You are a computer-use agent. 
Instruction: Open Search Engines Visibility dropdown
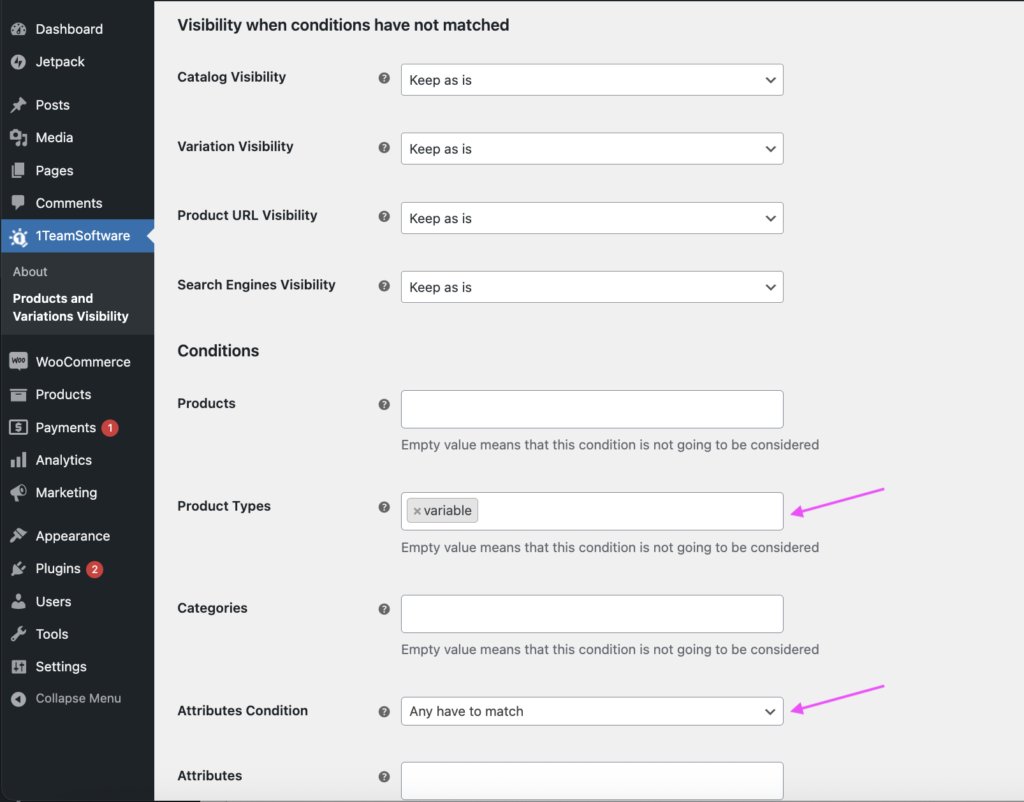point(591,287)
